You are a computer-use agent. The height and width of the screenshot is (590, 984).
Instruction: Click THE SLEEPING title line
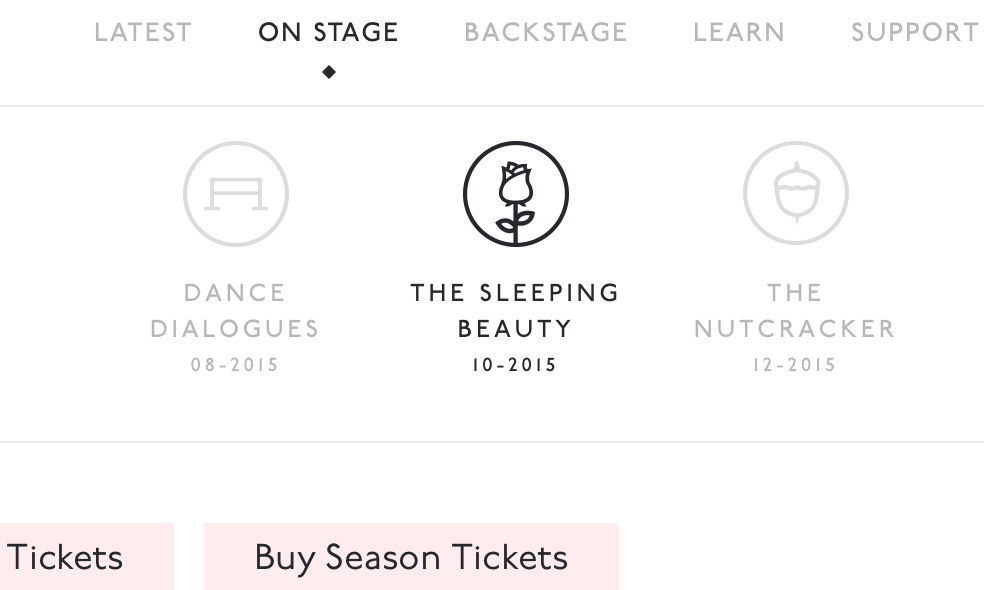(x=515, y=293)
